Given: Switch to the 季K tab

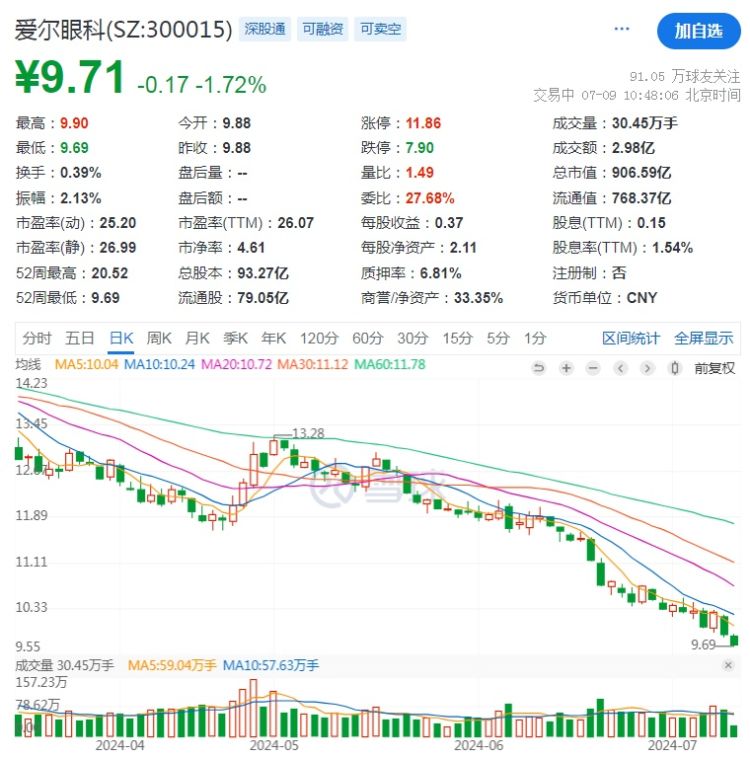Looking at the screenshot, I should (235, 338).
